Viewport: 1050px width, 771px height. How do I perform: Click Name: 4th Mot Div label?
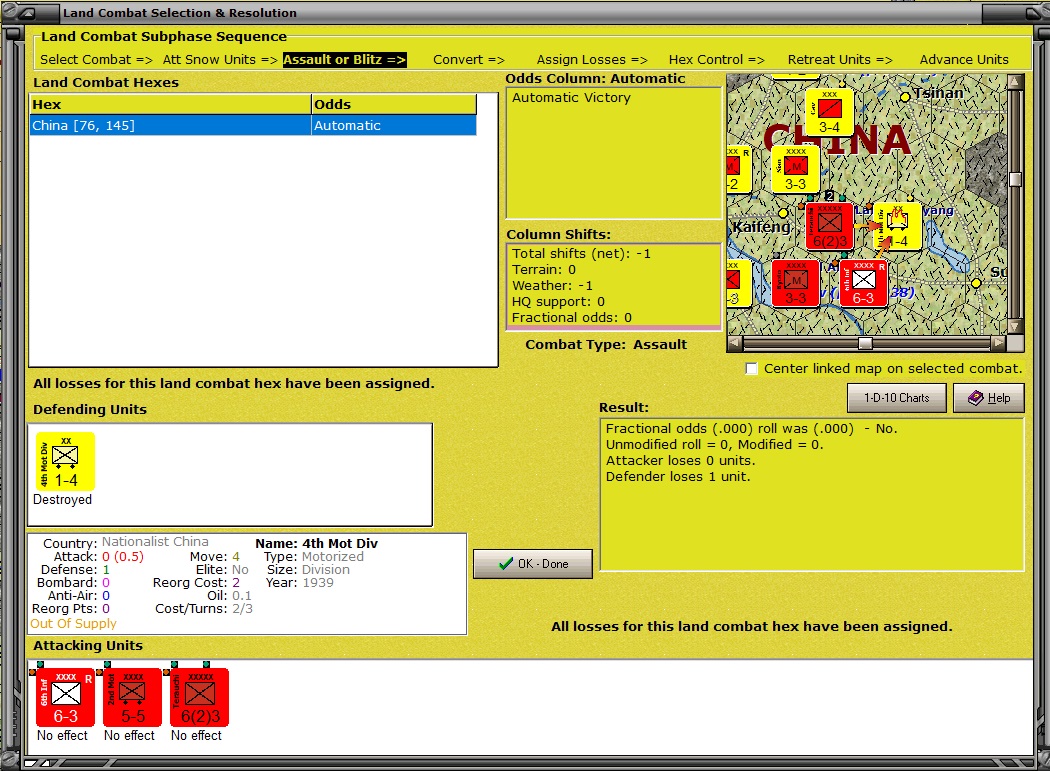[316, 543]
